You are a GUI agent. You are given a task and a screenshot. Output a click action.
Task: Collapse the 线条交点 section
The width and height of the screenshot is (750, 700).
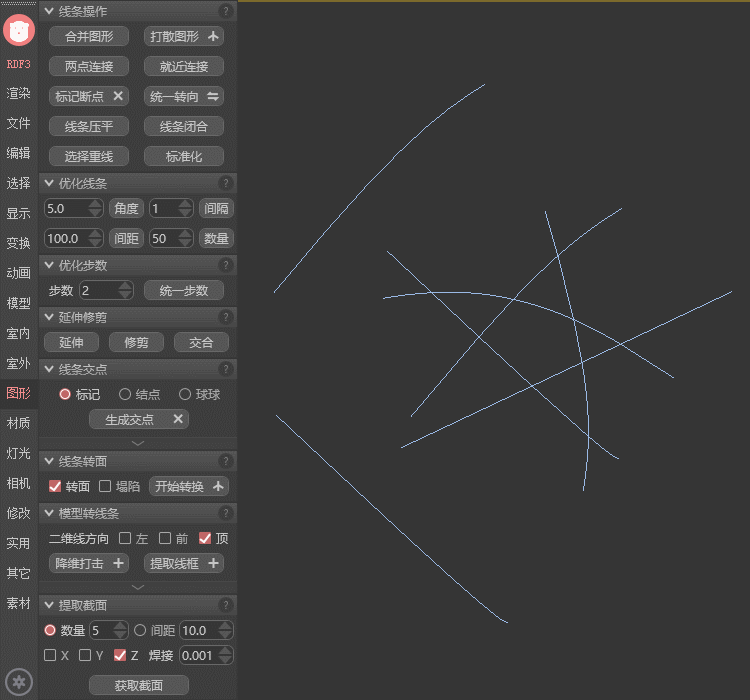coord(49,369)
